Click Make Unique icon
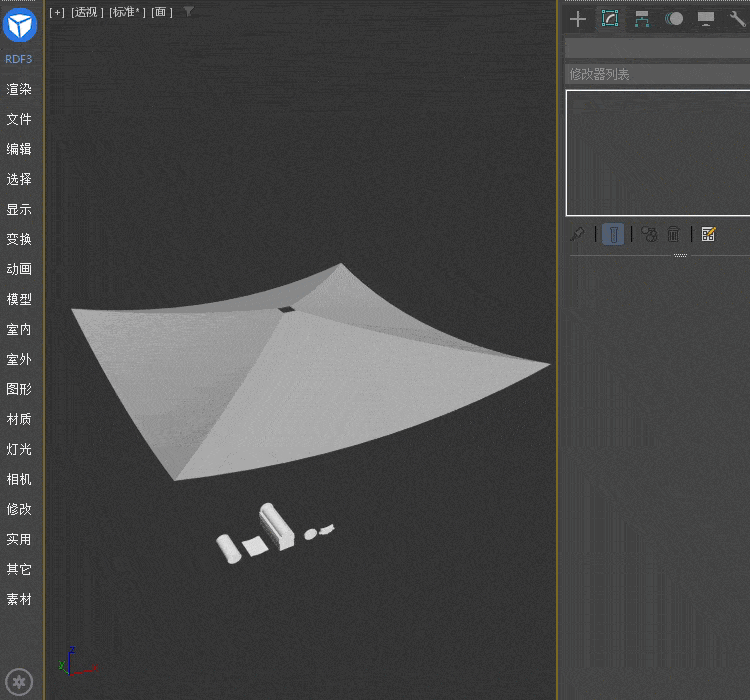This screenshot has height=700, width=750. pyautogui.click(x=649, y=234)
